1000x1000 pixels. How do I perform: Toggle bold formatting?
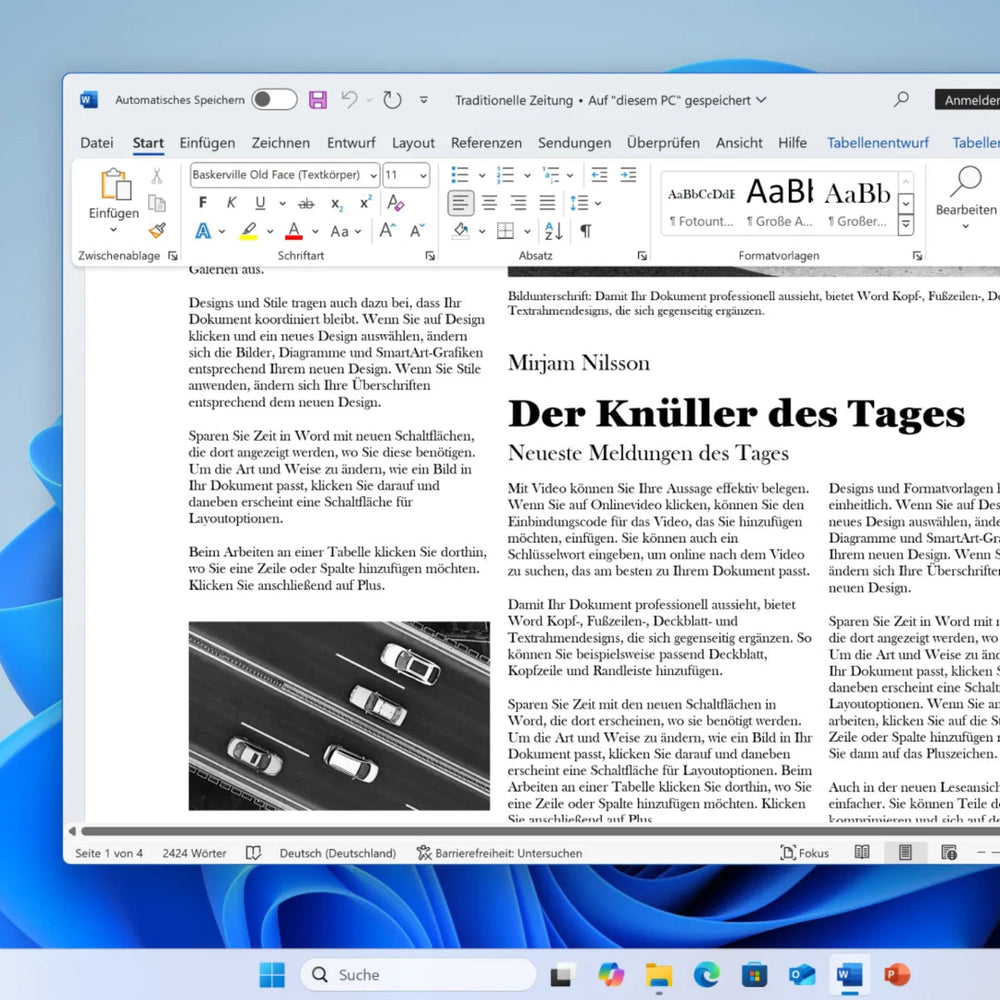(203, 202)
